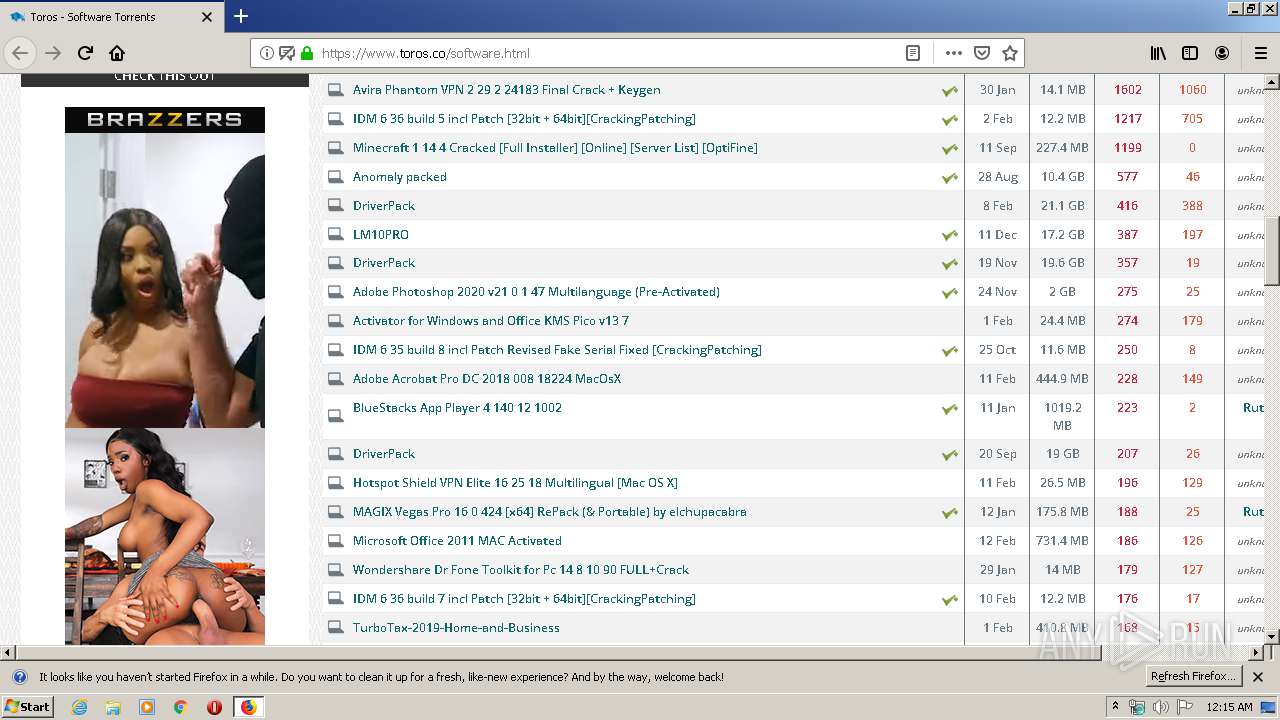Click scroll-down arrow of vertical scrollbar
Viewport: 1280px width, 720px height.
click(x=1272, y=636)
